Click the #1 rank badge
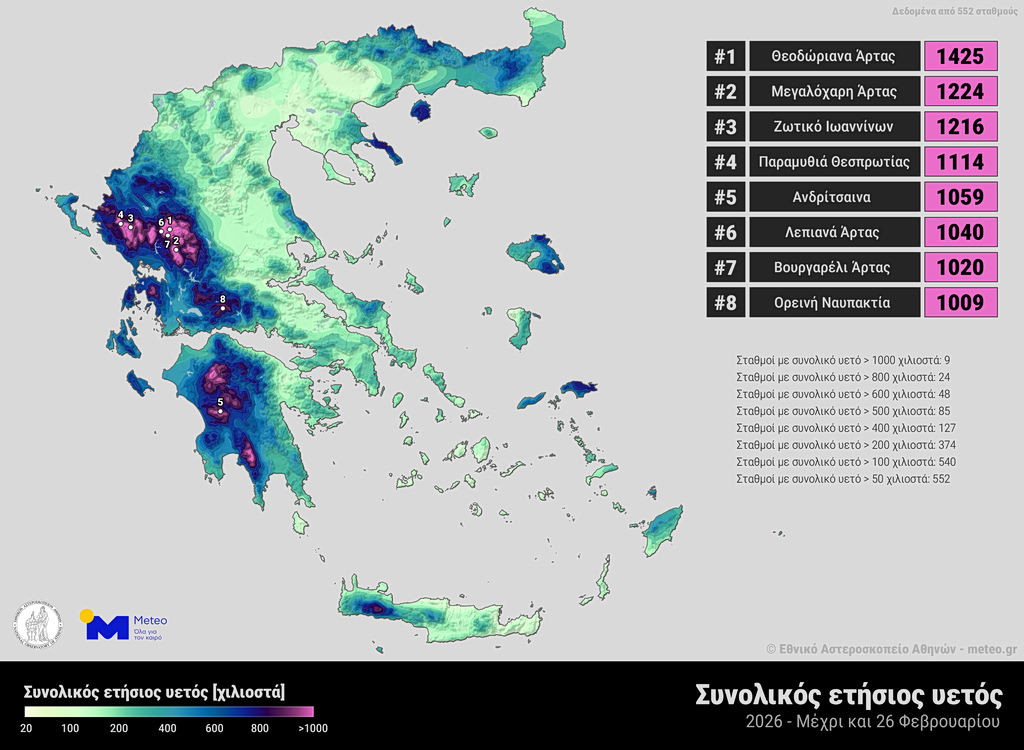This screenshot has width=1024, height=750. (725, 57)
